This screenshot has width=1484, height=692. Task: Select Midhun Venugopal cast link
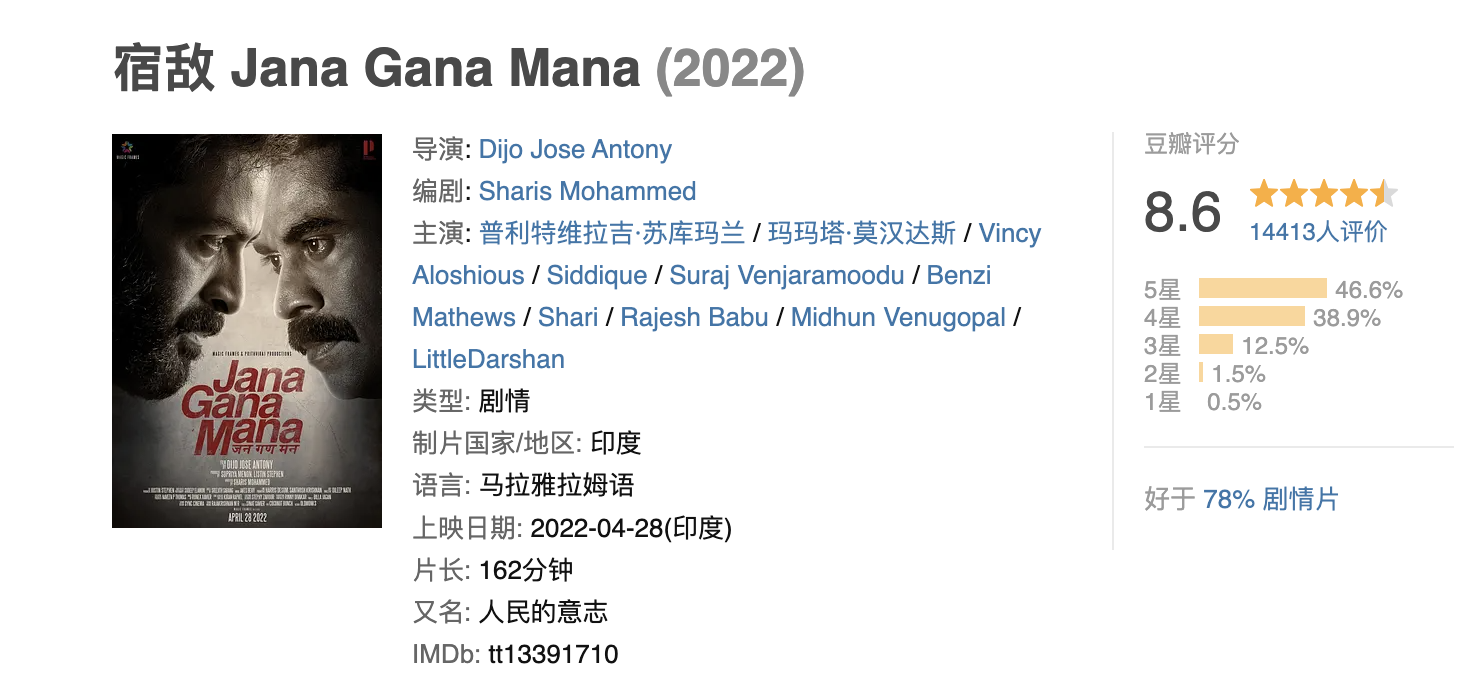(898, 318)
